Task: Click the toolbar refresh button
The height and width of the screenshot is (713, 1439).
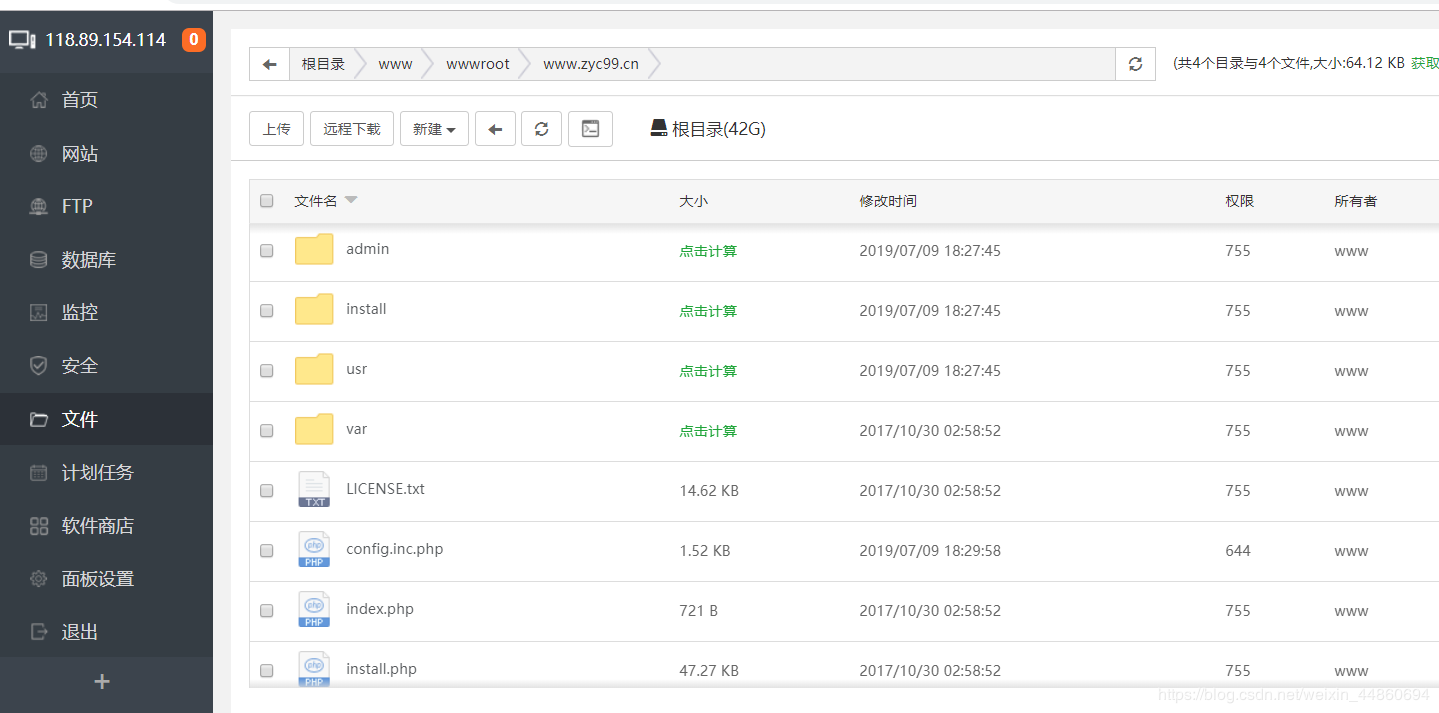Action: pyautogui.click(x=541, y=129)
